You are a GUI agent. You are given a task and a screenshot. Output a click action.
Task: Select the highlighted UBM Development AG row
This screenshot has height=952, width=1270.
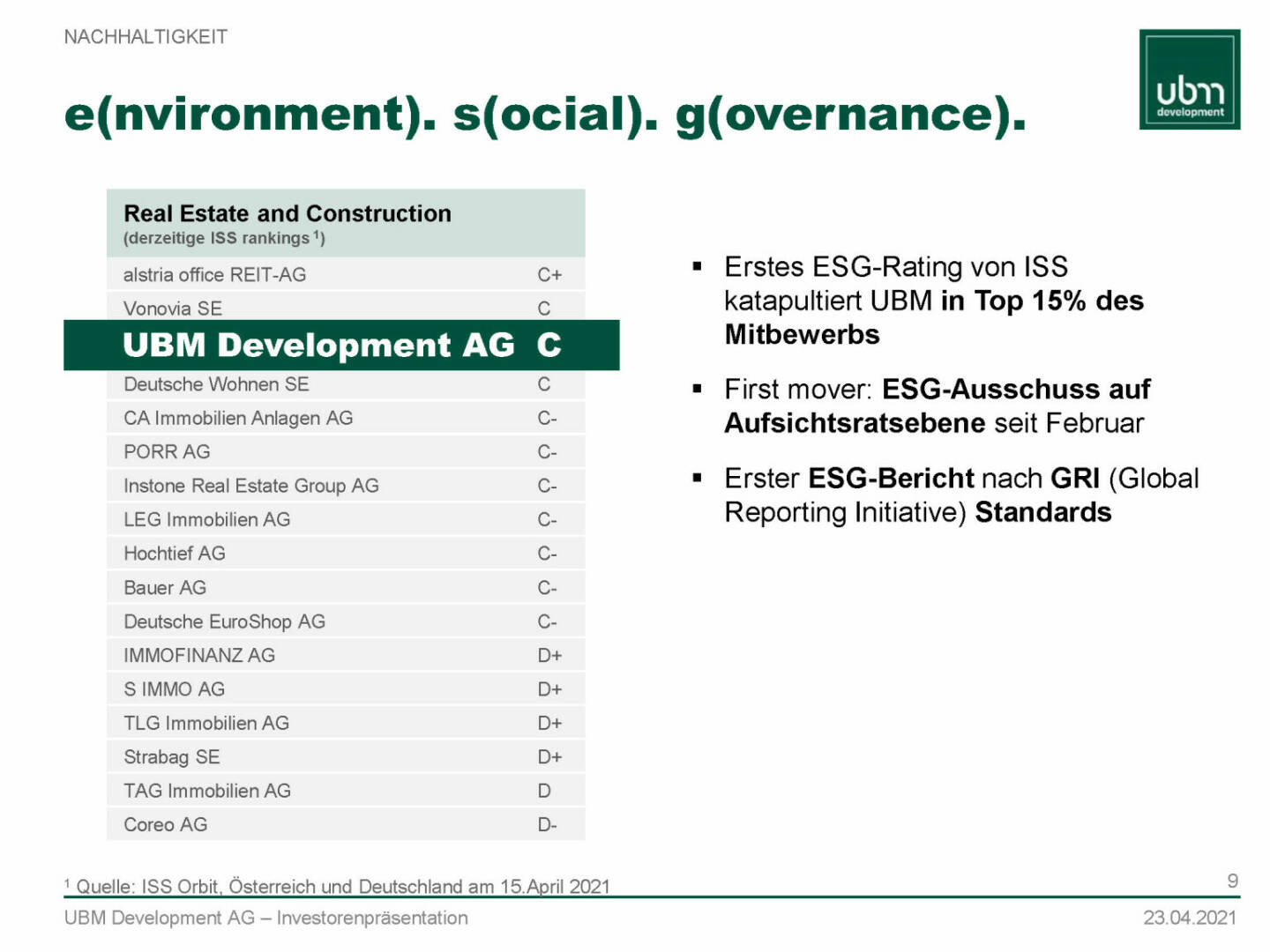click(x=341, y=345)
